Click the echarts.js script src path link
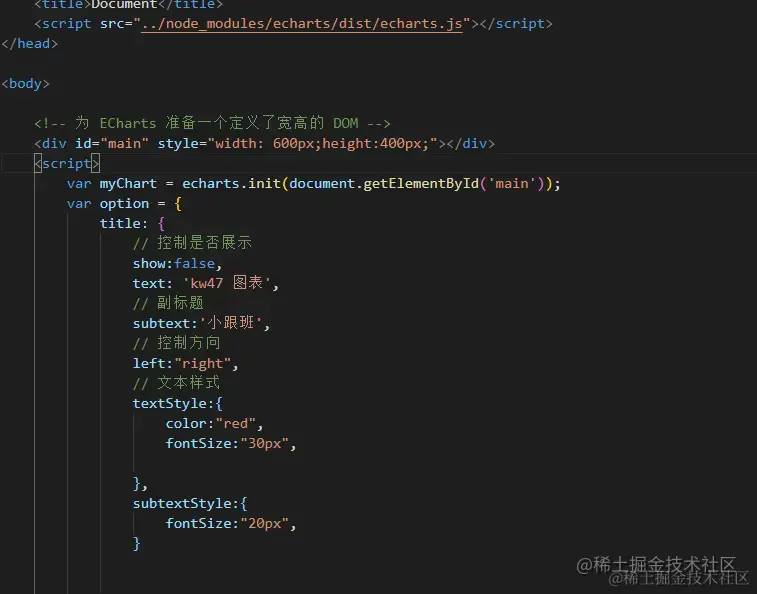757x594 pixels. [302, 24]
